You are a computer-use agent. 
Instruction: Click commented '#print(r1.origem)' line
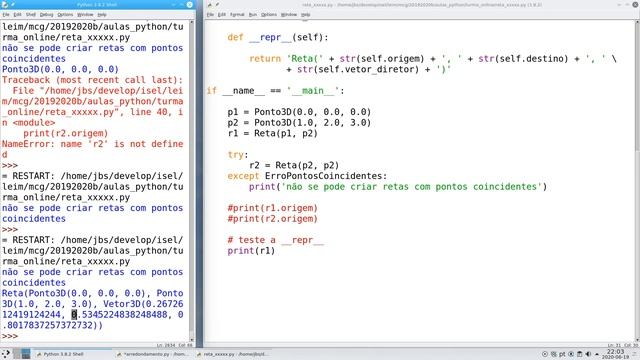(273, 208)
